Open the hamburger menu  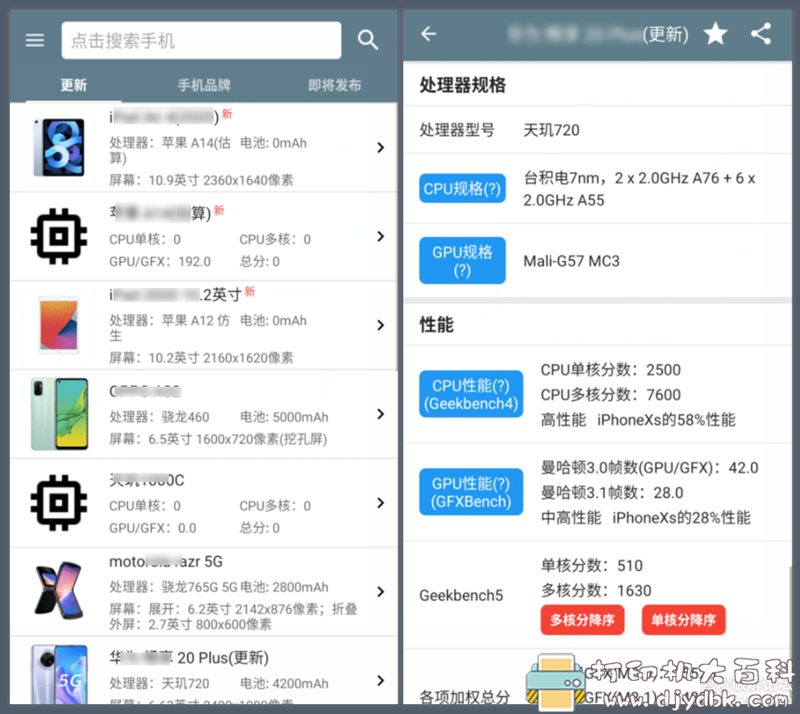[35, 40]
